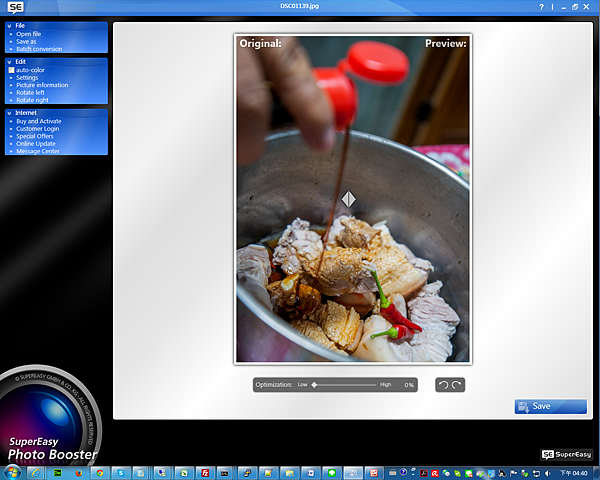This screenshot has width=600, height=480.
Task: Rotate the picture left
Action: (30, 93)
